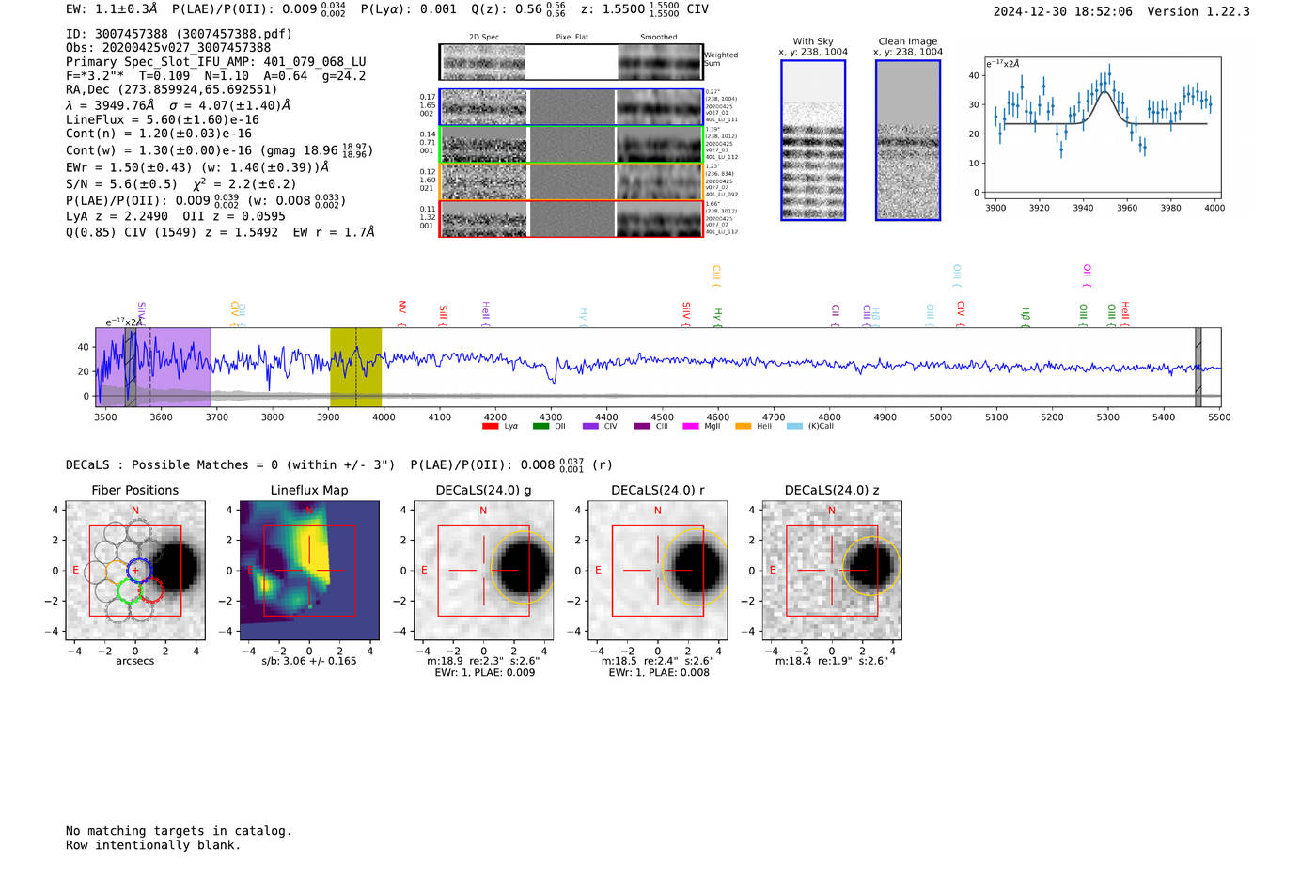This screenshot has height=896, width=1316.
Task: Select the DECaLS(24.0) z image
Action: point(832,572)
